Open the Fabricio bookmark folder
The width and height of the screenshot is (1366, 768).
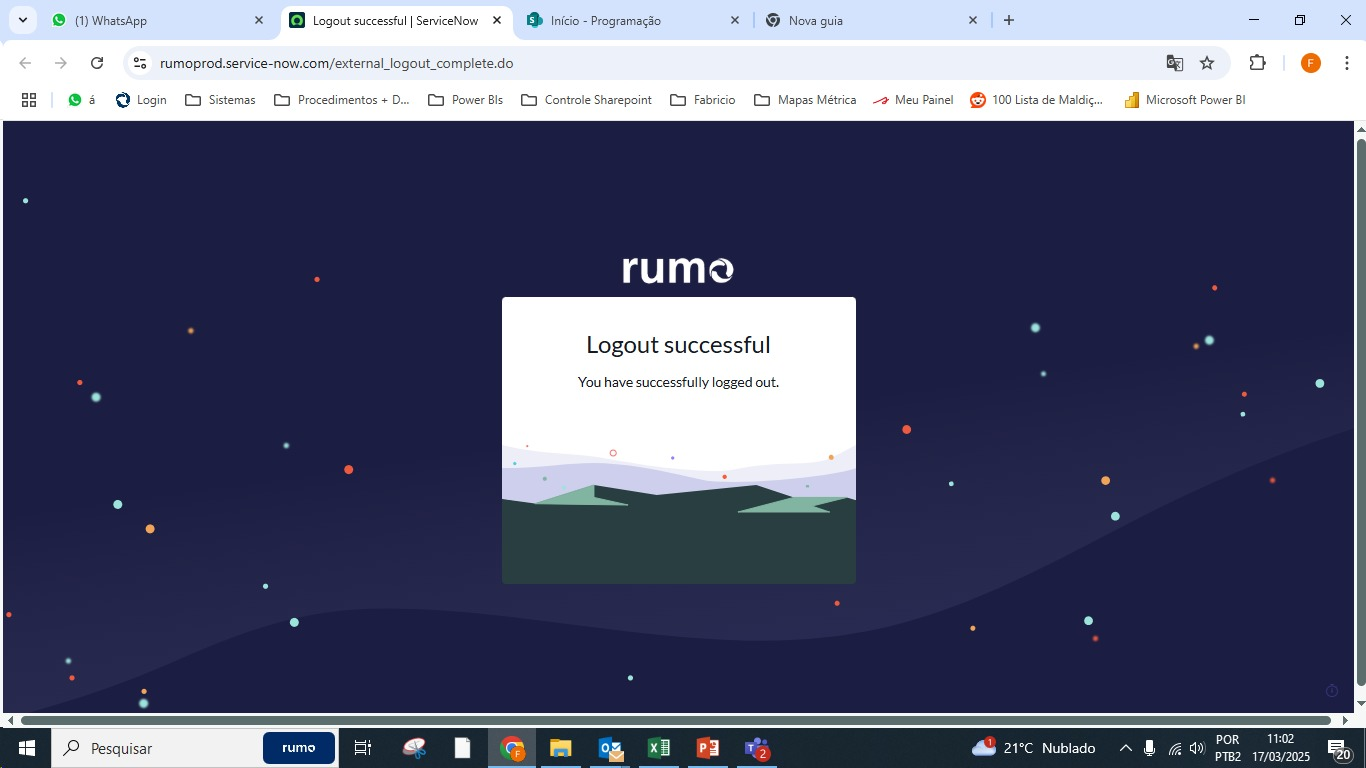pyautogui.click(x=703, y=100)
